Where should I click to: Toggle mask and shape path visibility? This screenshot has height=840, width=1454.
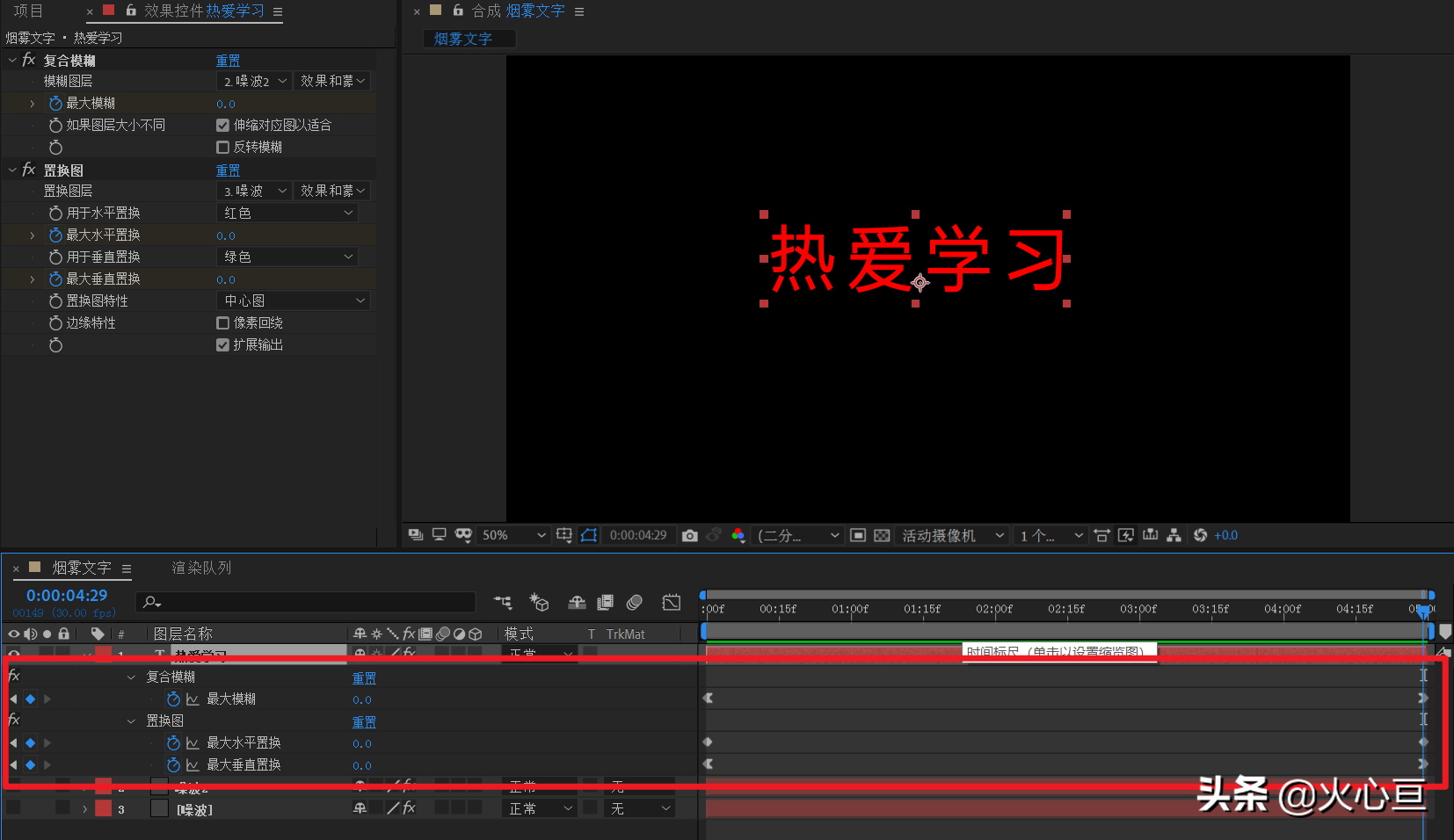pos(589,535)
